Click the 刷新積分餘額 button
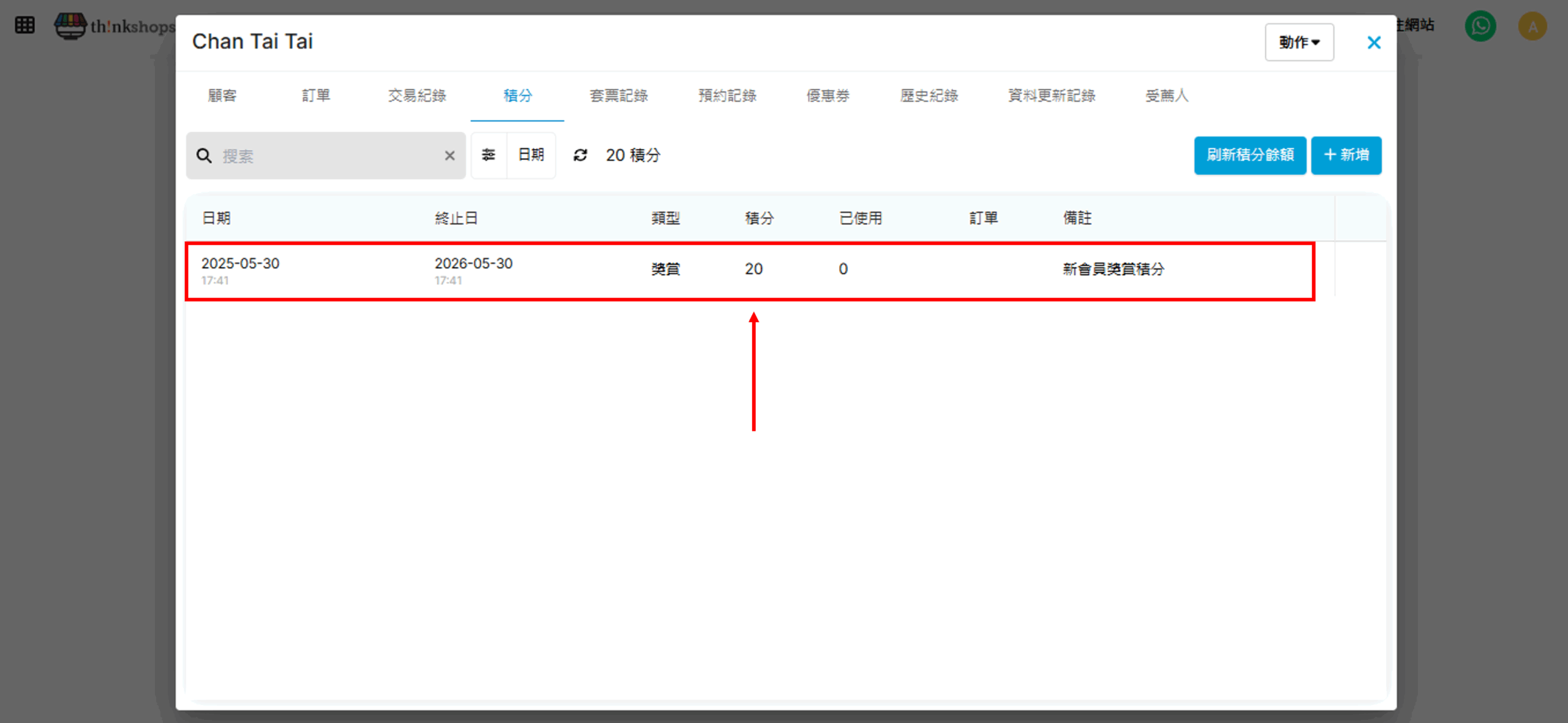Image resolution: width=1568 pixels, height=723 pixels. 1249,155
